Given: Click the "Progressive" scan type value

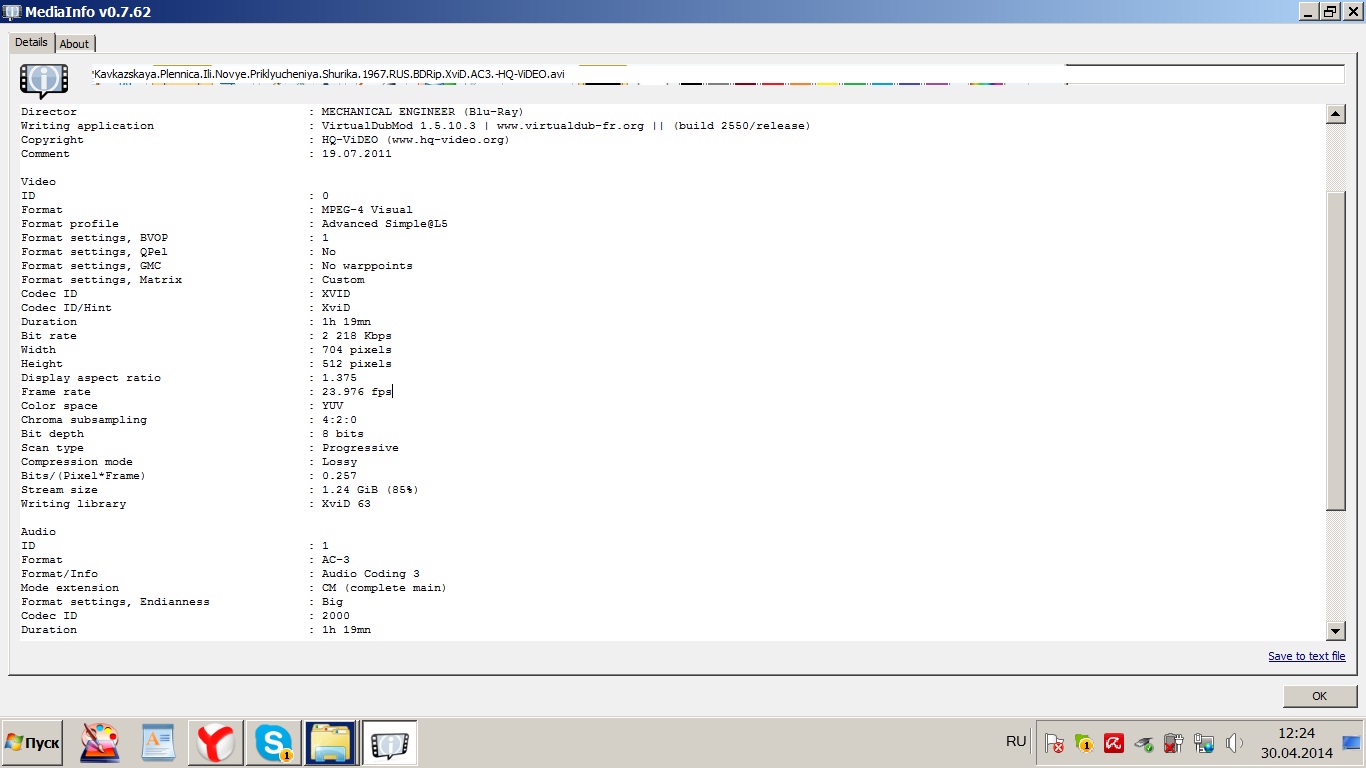Looking at the screenshot, I should (360, 448).
